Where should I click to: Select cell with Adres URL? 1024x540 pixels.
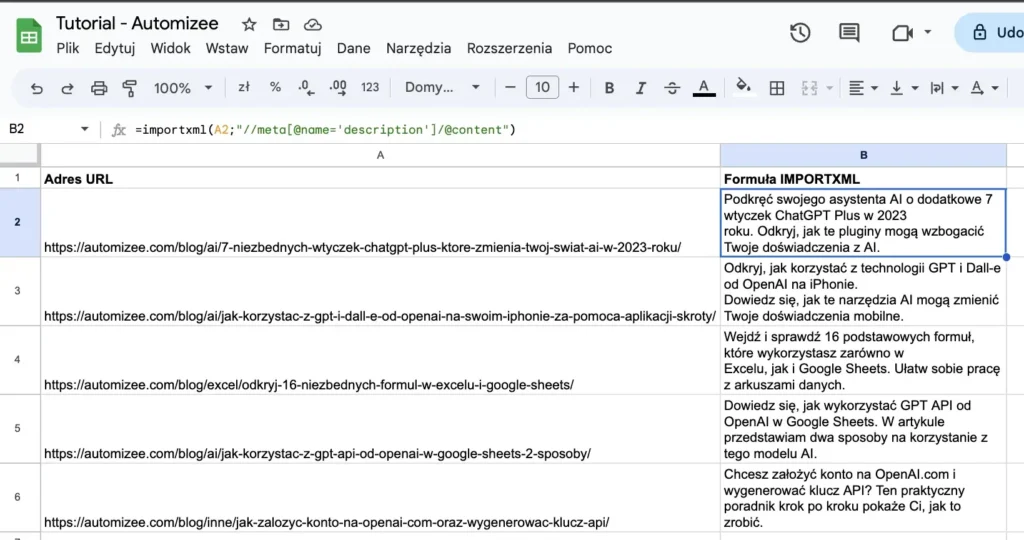(380, 178)
